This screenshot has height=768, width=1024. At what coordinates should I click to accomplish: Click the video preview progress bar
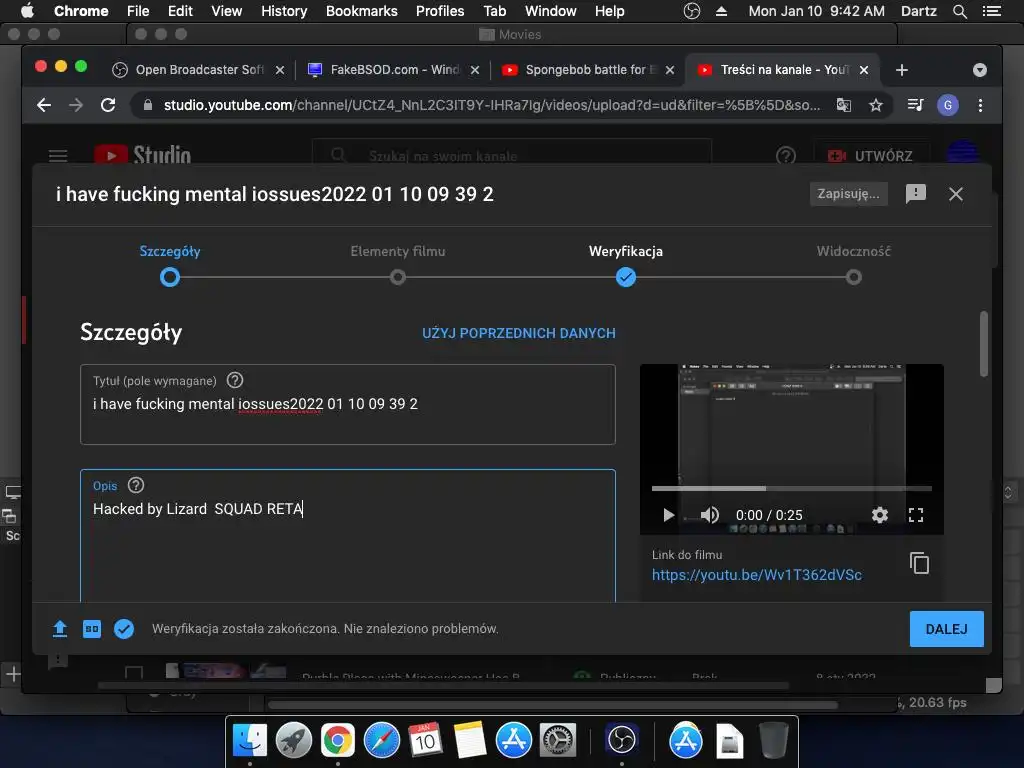coord(792,488)
